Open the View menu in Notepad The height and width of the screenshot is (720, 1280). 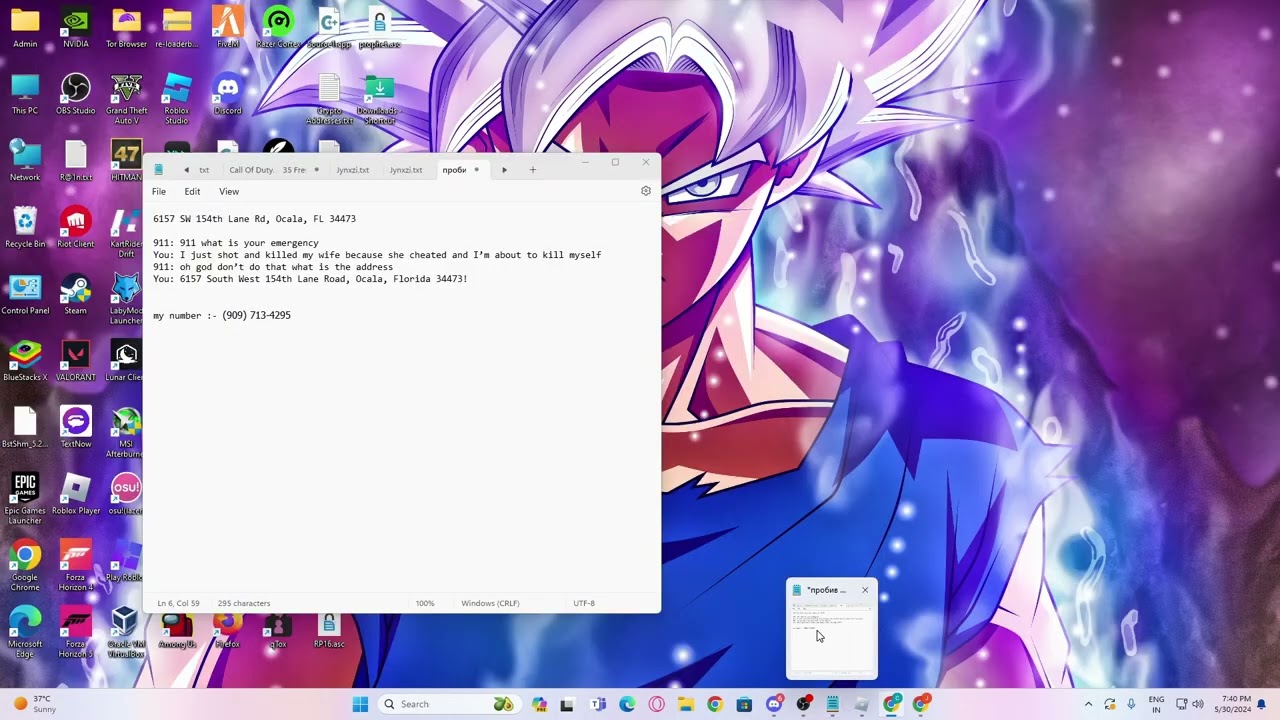click(x=229, y=191)
